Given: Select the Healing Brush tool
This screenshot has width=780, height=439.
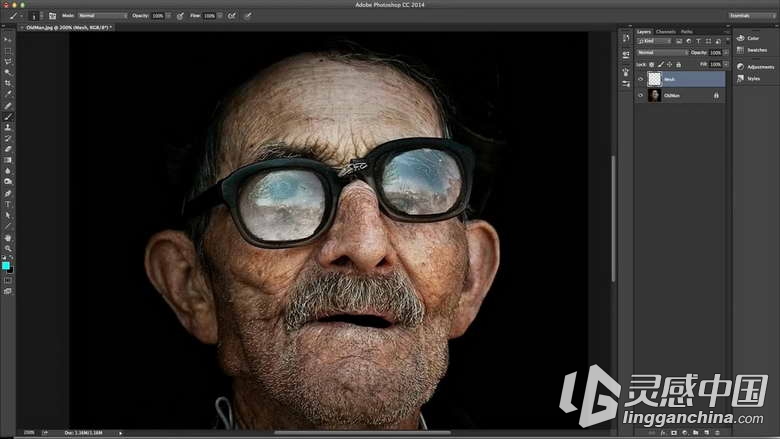Looking at the screenshot, I should [x=7, y=106].
